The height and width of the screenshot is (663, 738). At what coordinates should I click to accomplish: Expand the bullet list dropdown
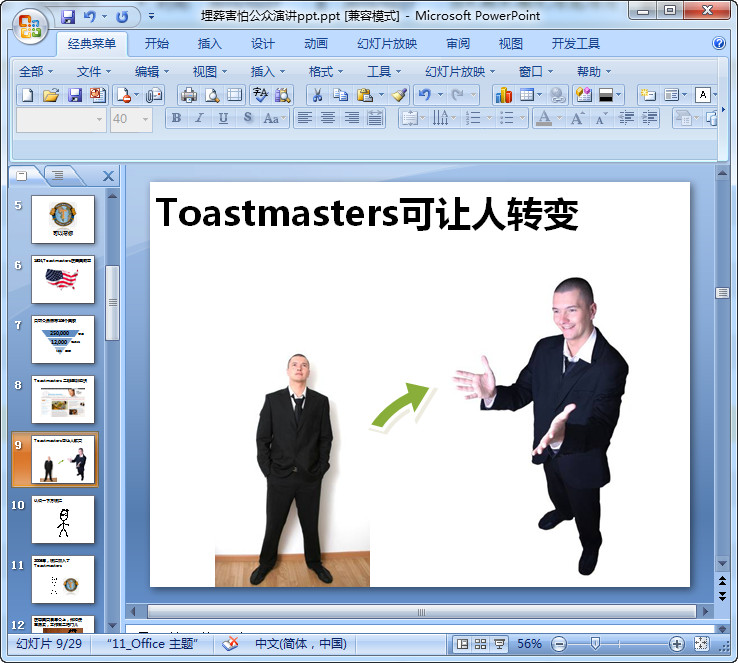click(x=522, y=118)
